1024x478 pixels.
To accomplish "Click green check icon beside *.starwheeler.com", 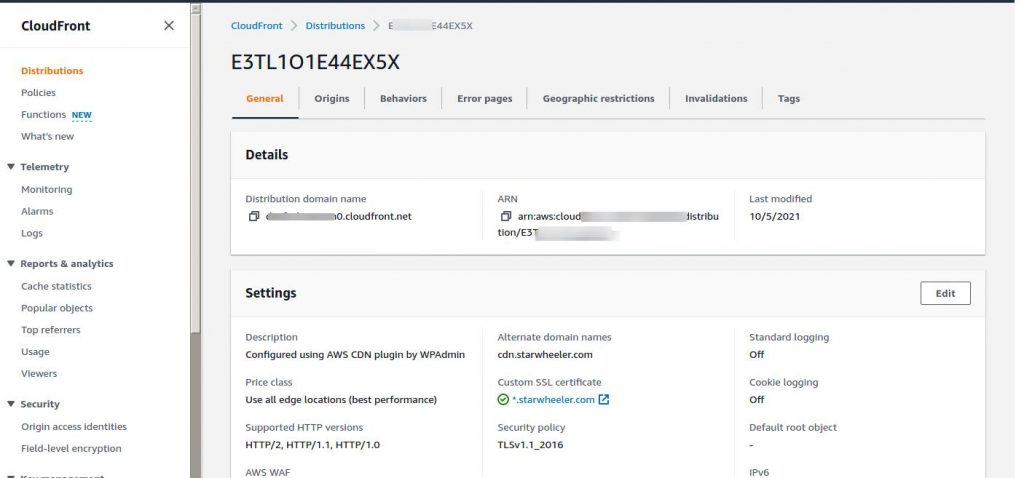I will click(x=503, y=400).
